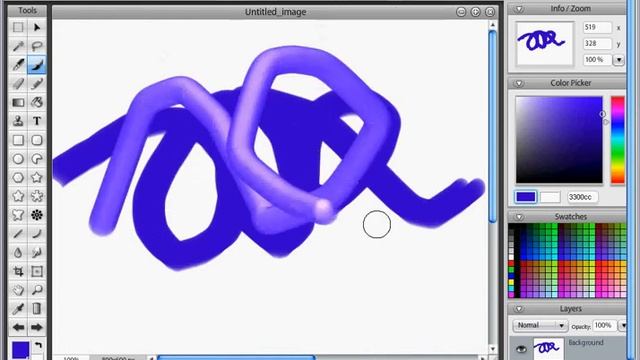Select the Gradient fill tool
The width and height of the screenshot is (640, 360).
(18, 102)
